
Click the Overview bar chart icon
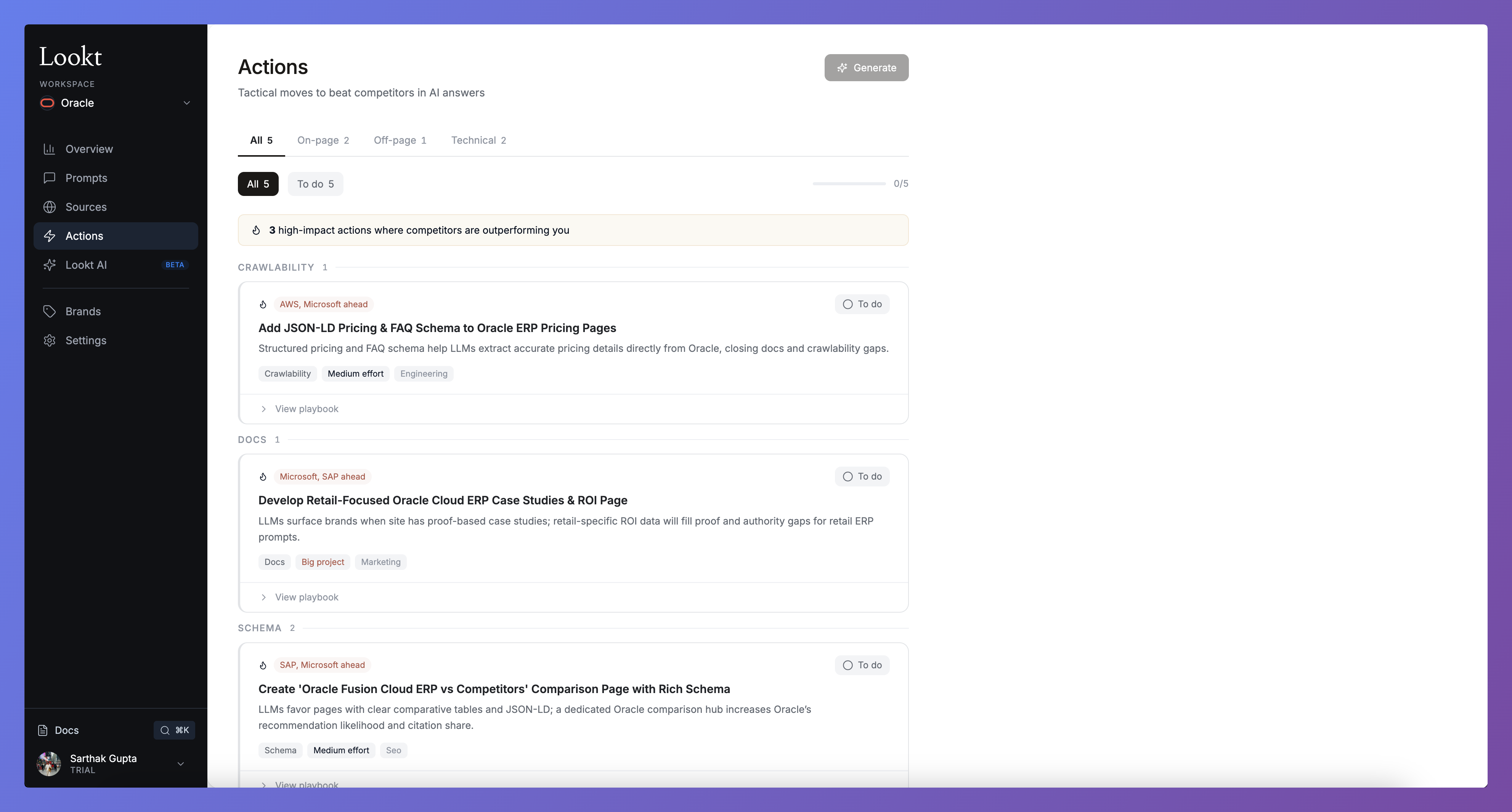[x=49, y=149]
